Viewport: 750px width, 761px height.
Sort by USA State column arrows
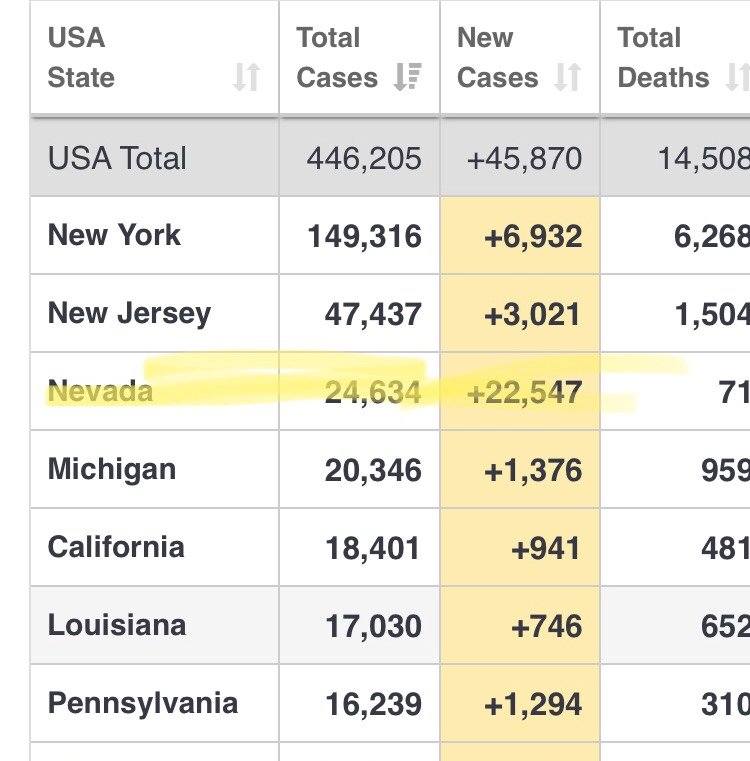coord(247,77)
